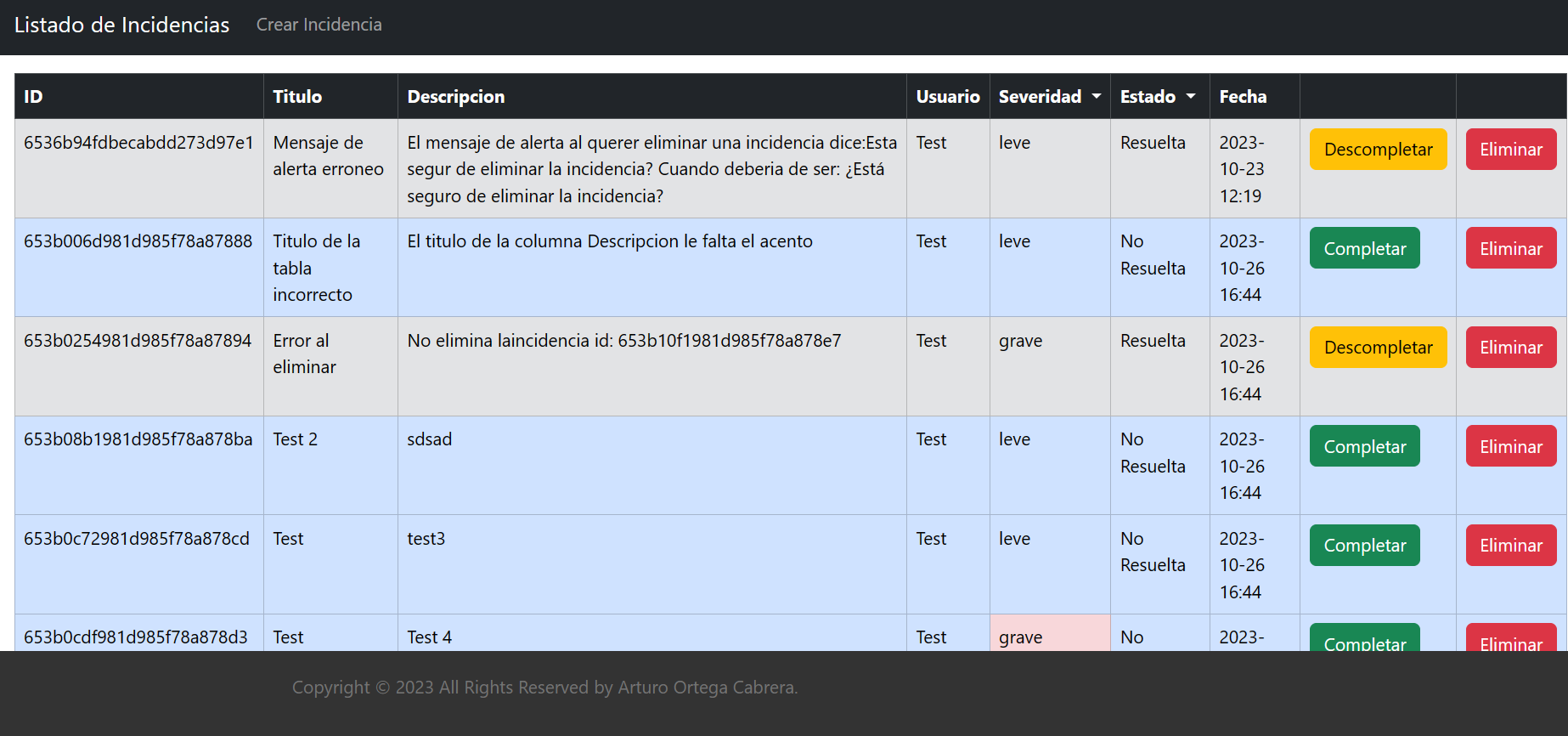Click Descompletar for Mensaje de alerta erroneo

click(x=1378, y=150)
